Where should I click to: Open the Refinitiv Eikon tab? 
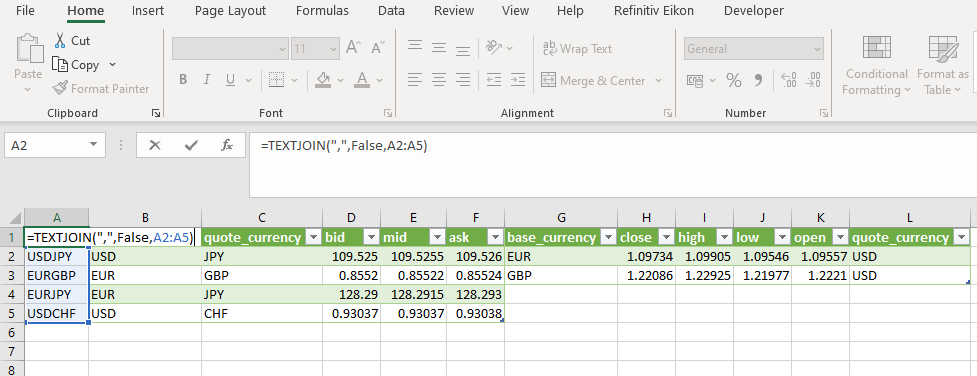(654, 11)
